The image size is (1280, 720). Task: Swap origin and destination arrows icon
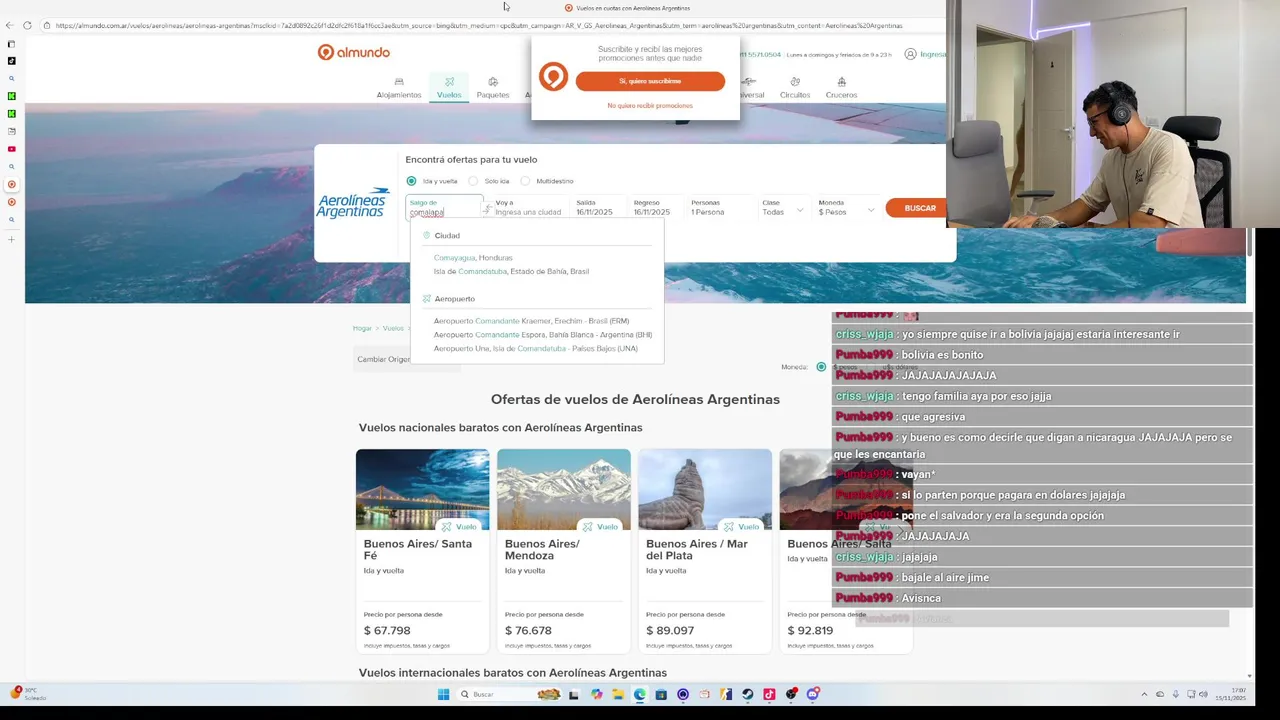[487, 209]
